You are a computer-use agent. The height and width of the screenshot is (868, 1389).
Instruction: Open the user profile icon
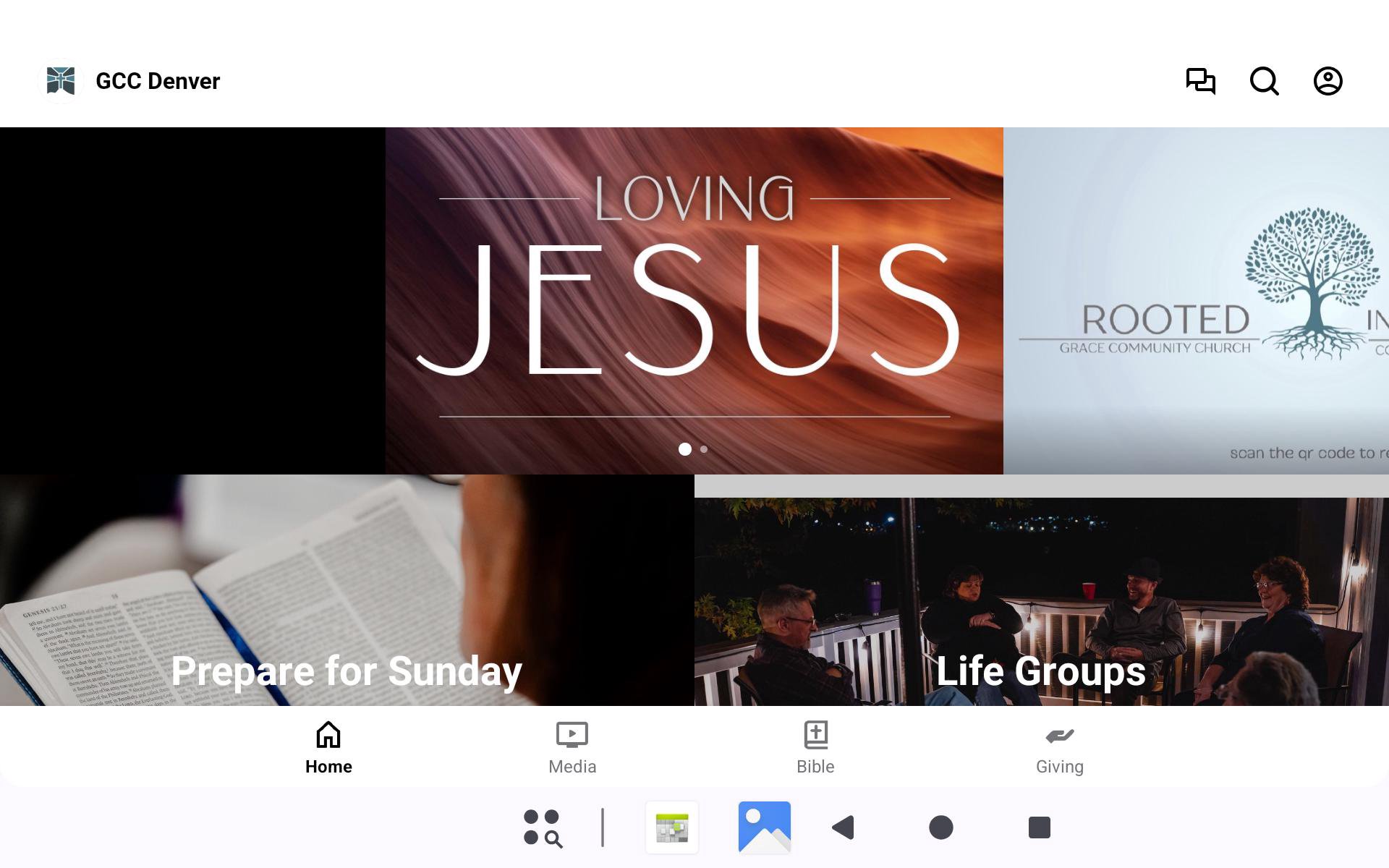[1328, 81]
